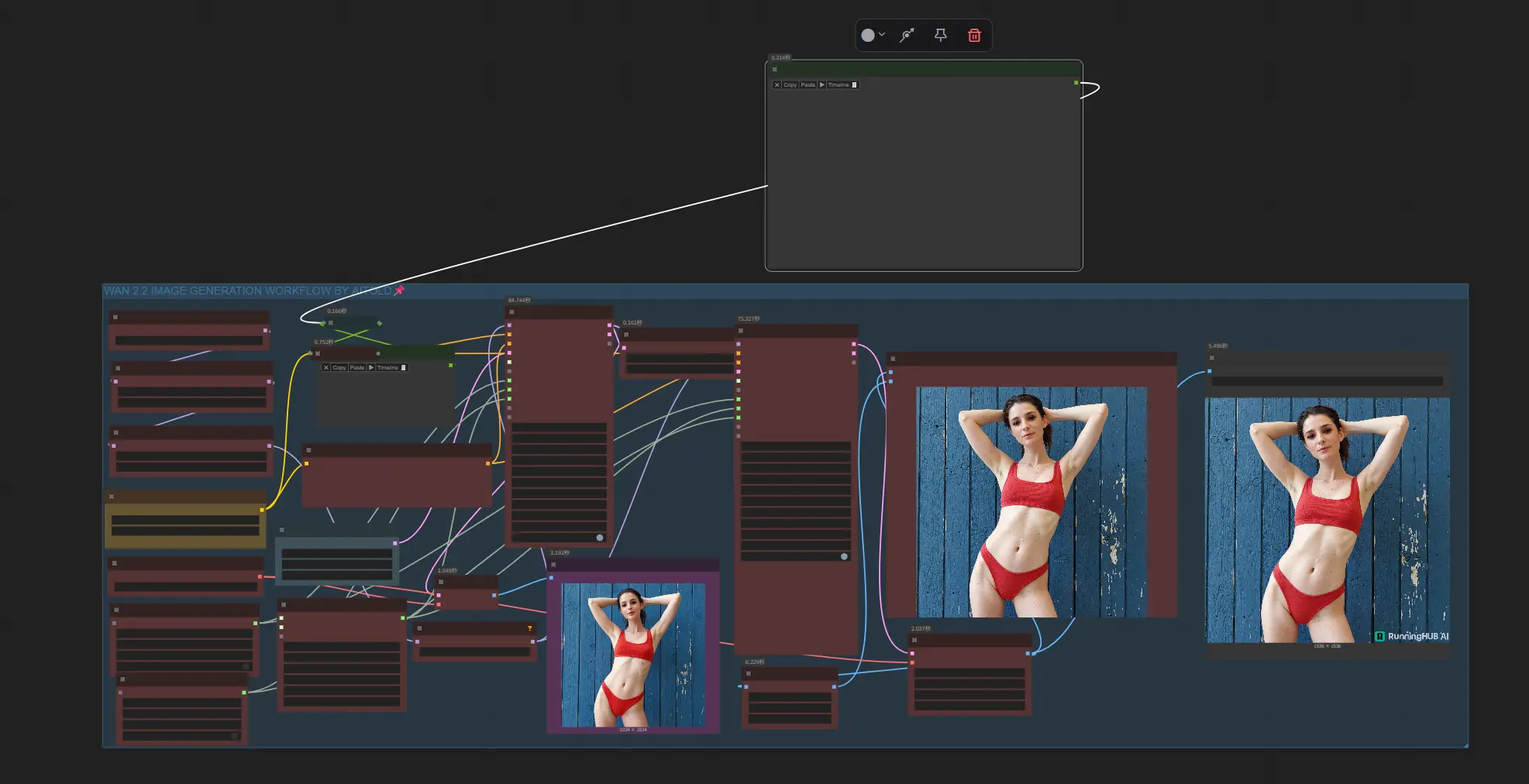The image size is (1529, 784).
Task: Collapse the top selected green node
Action: pos(774,70)
